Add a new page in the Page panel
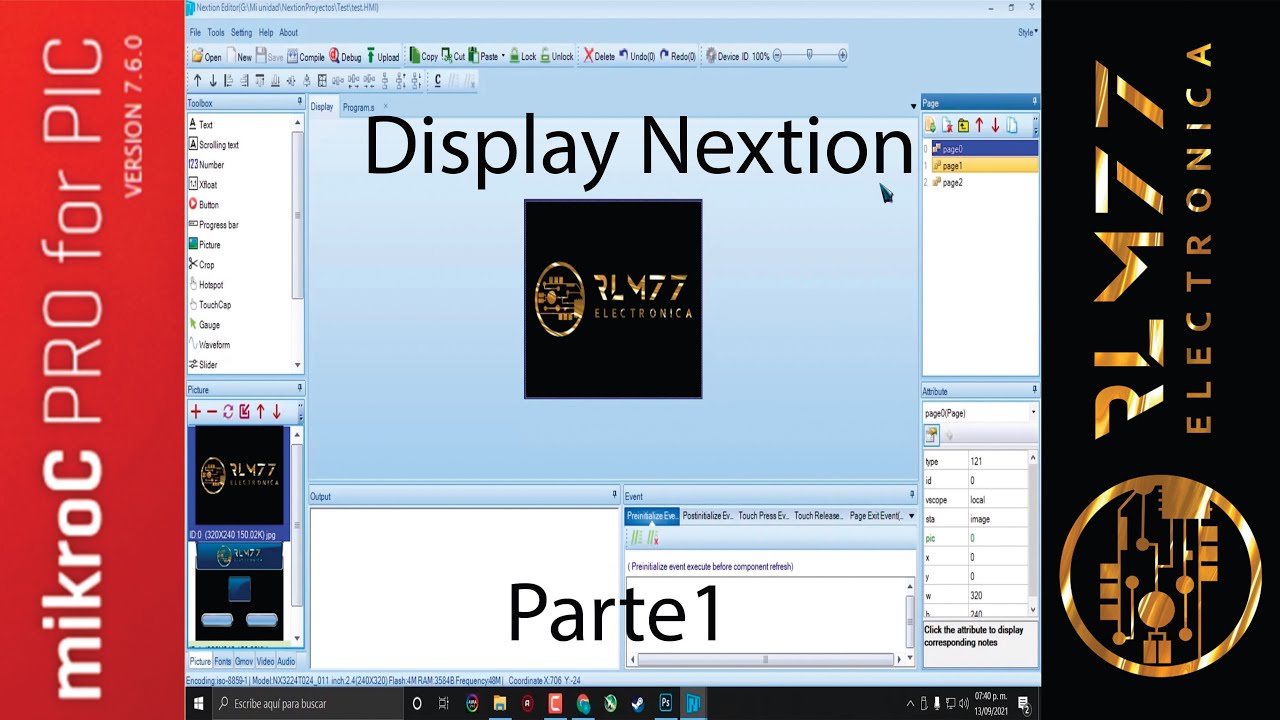 [930, 125]
